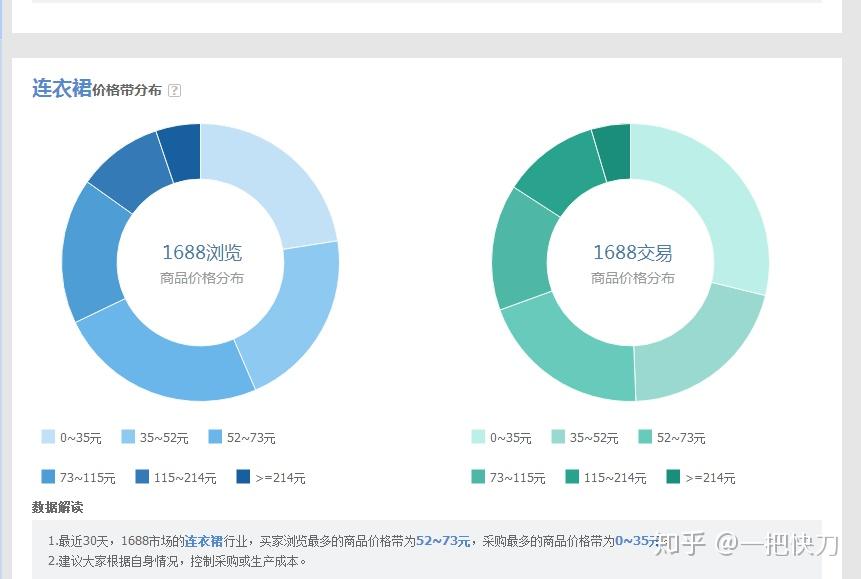Viewport: 861px width, 579px height.
Task: Click the 连衣裙 heading title
Action: (62, 88)
